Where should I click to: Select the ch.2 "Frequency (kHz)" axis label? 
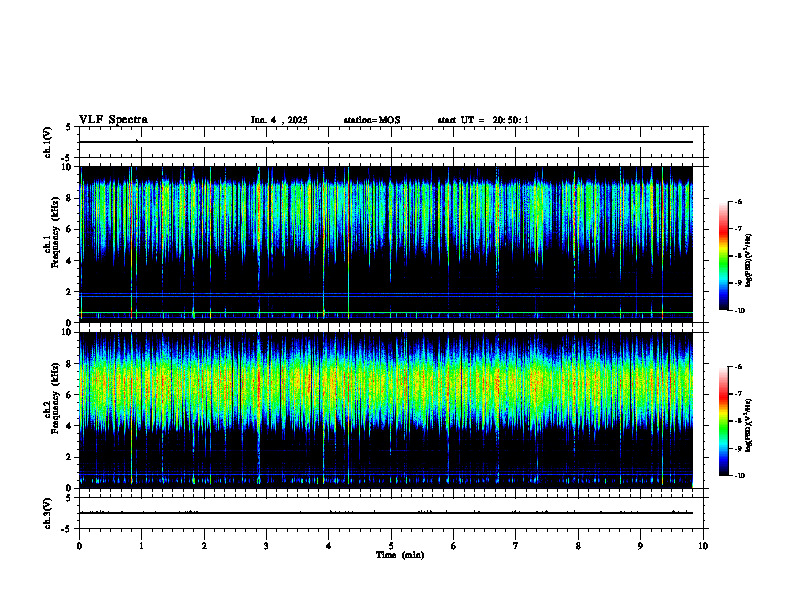(55, 398)
